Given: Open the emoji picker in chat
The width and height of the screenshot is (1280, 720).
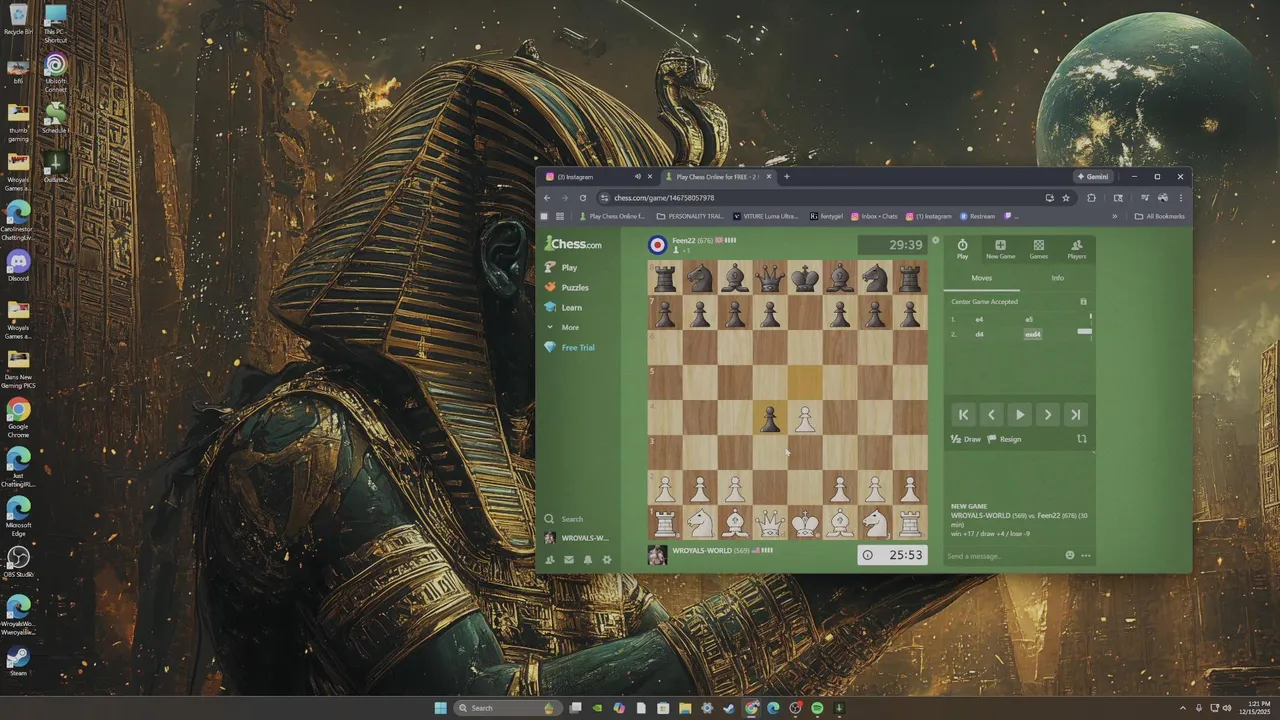Looking at the screenshot, I should 1070,556.
